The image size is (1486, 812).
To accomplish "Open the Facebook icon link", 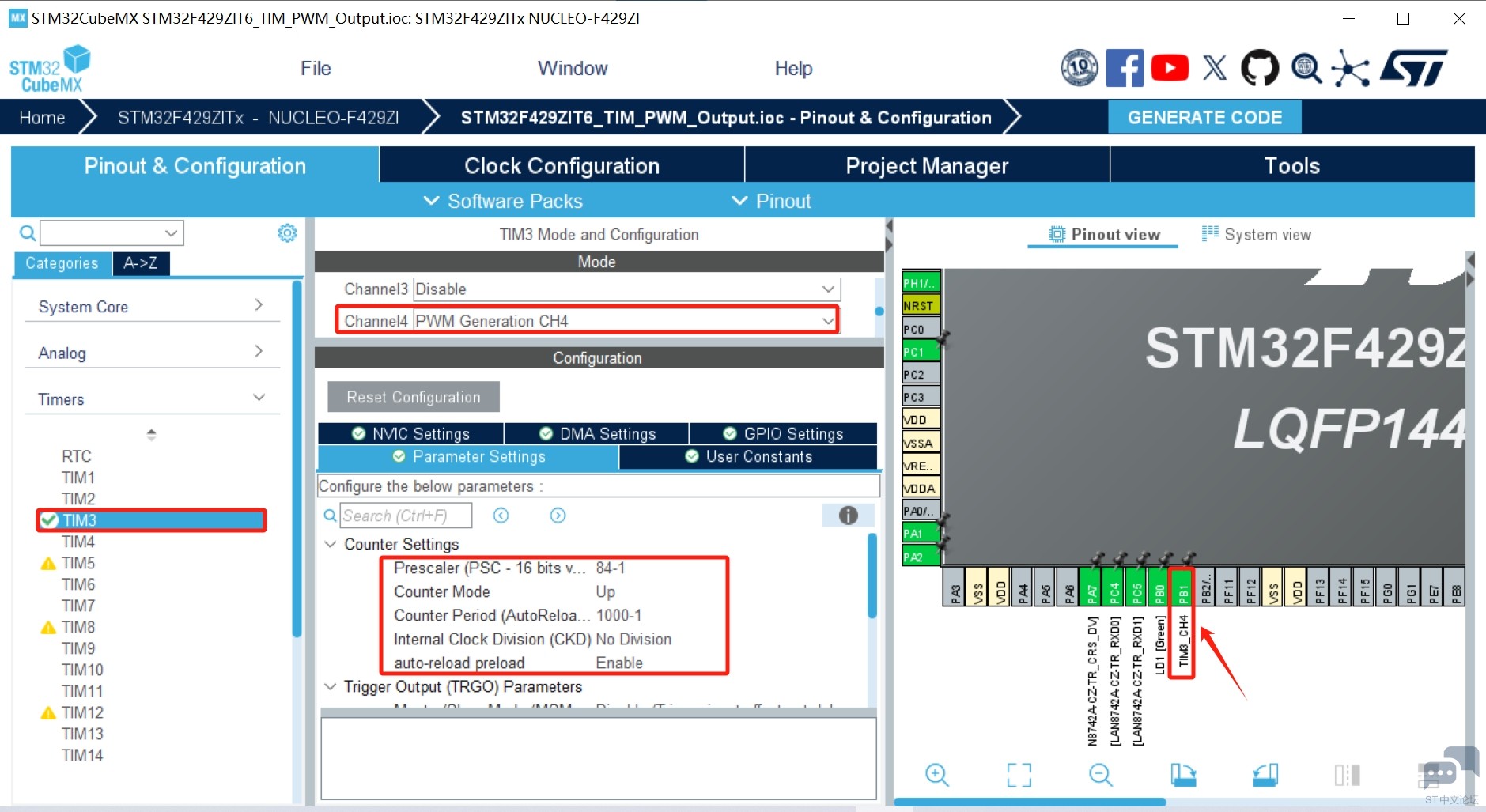I will pos(1124,68).
